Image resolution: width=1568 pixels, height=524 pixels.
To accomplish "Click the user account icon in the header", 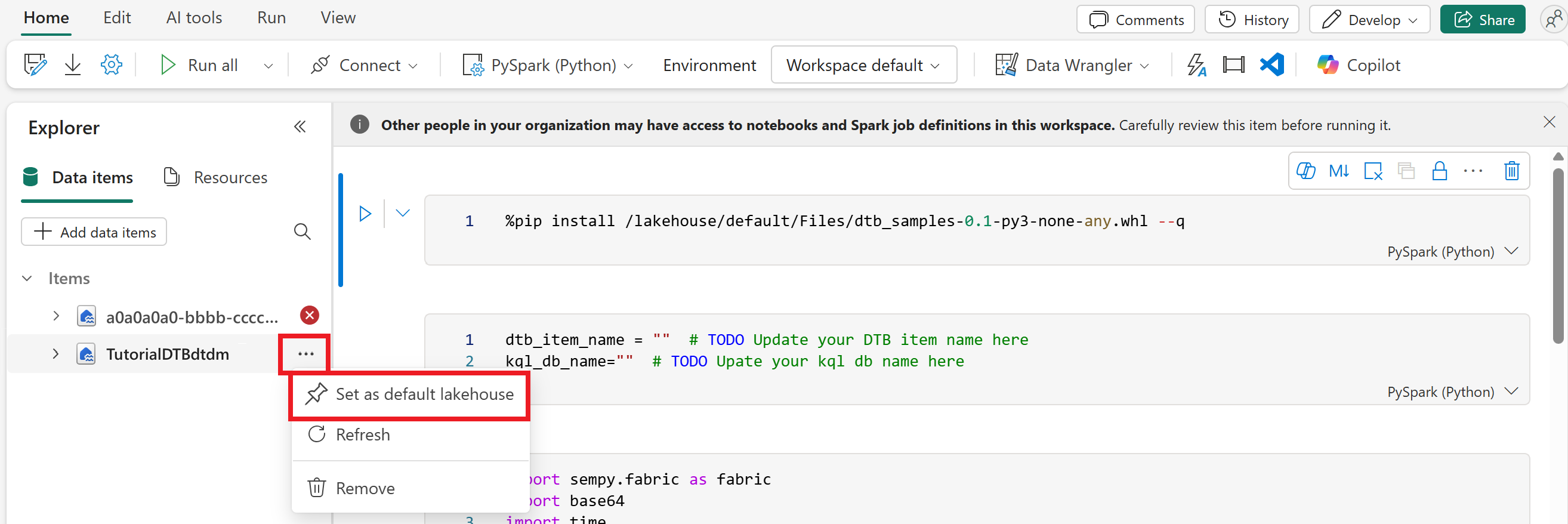I will 1554,19.
